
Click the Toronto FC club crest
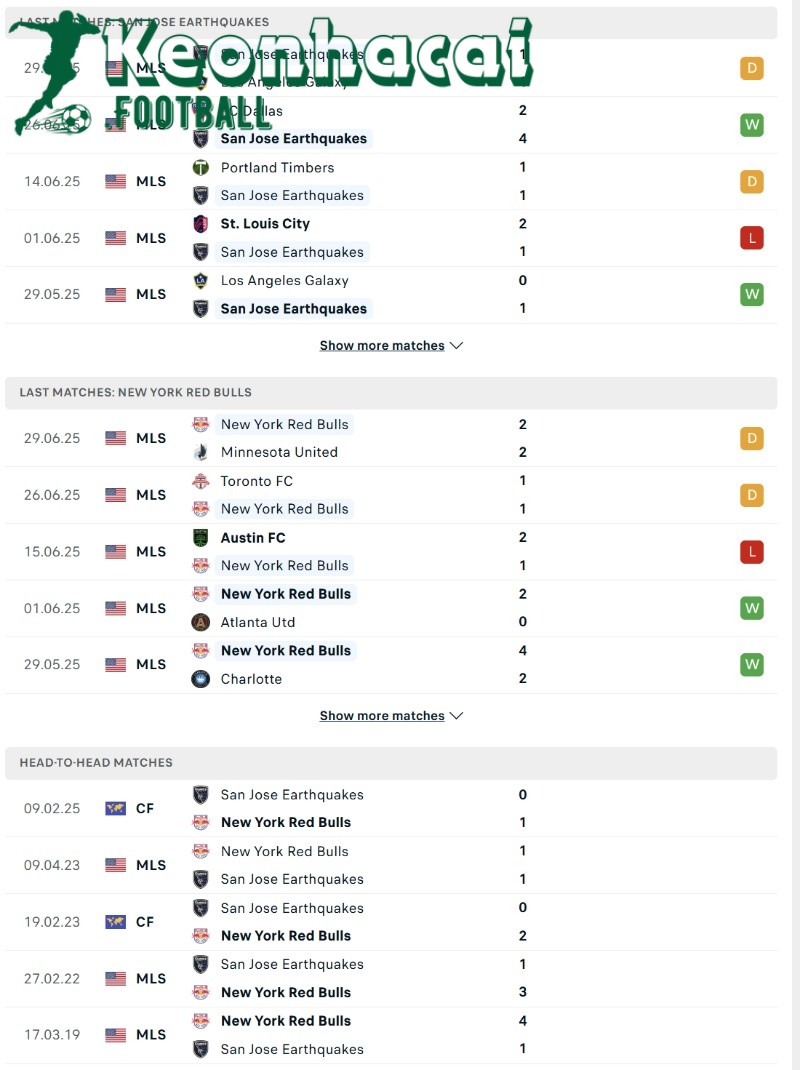coord(201,481)
